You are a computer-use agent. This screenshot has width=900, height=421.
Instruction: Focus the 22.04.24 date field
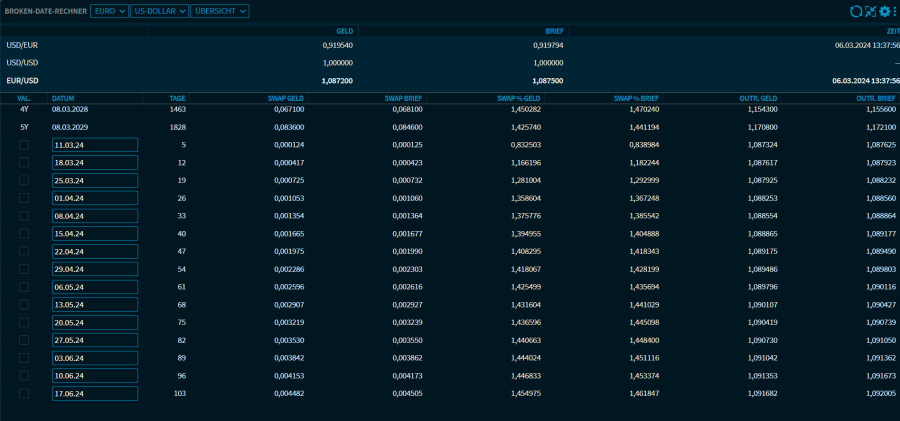(94, 251)
